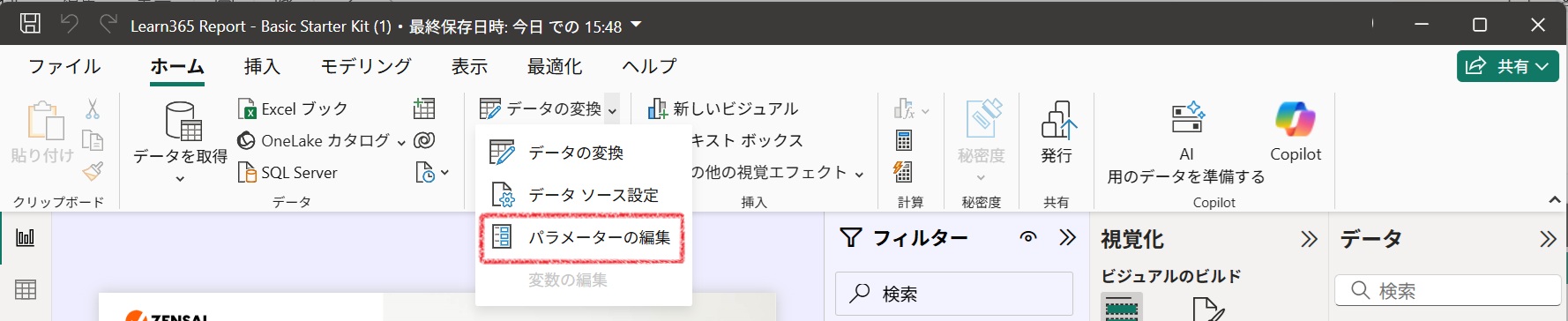This screenshot has height=321, width=1568.
Task: Switch to the 挿入 ribbon tab
Action: click(262, 66)
